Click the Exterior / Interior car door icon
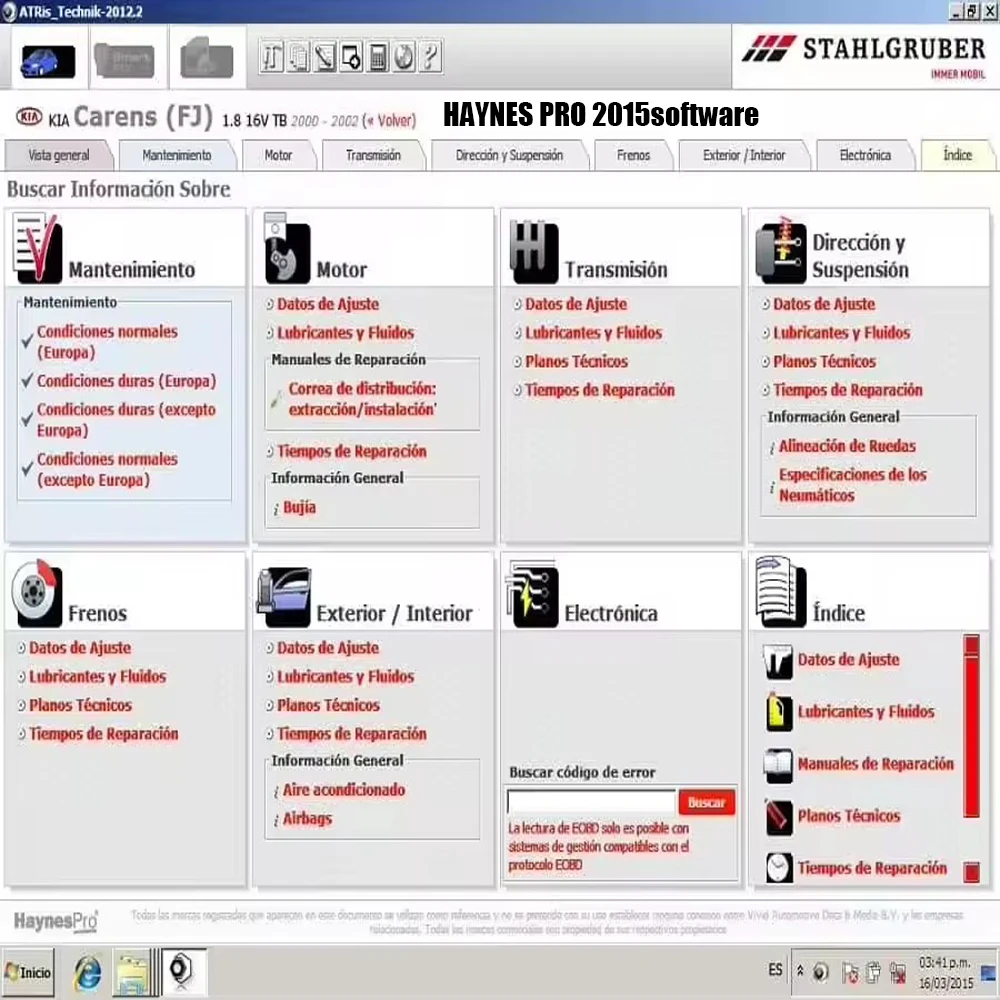This screenshot has height=1000, width=1000. click(284, 598)
